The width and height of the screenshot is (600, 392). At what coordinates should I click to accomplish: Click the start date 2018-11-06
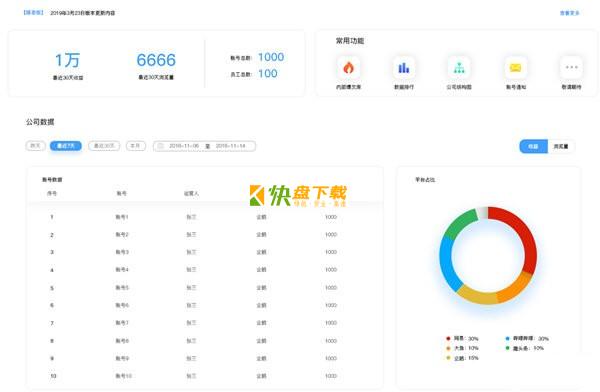pos(184,146)
